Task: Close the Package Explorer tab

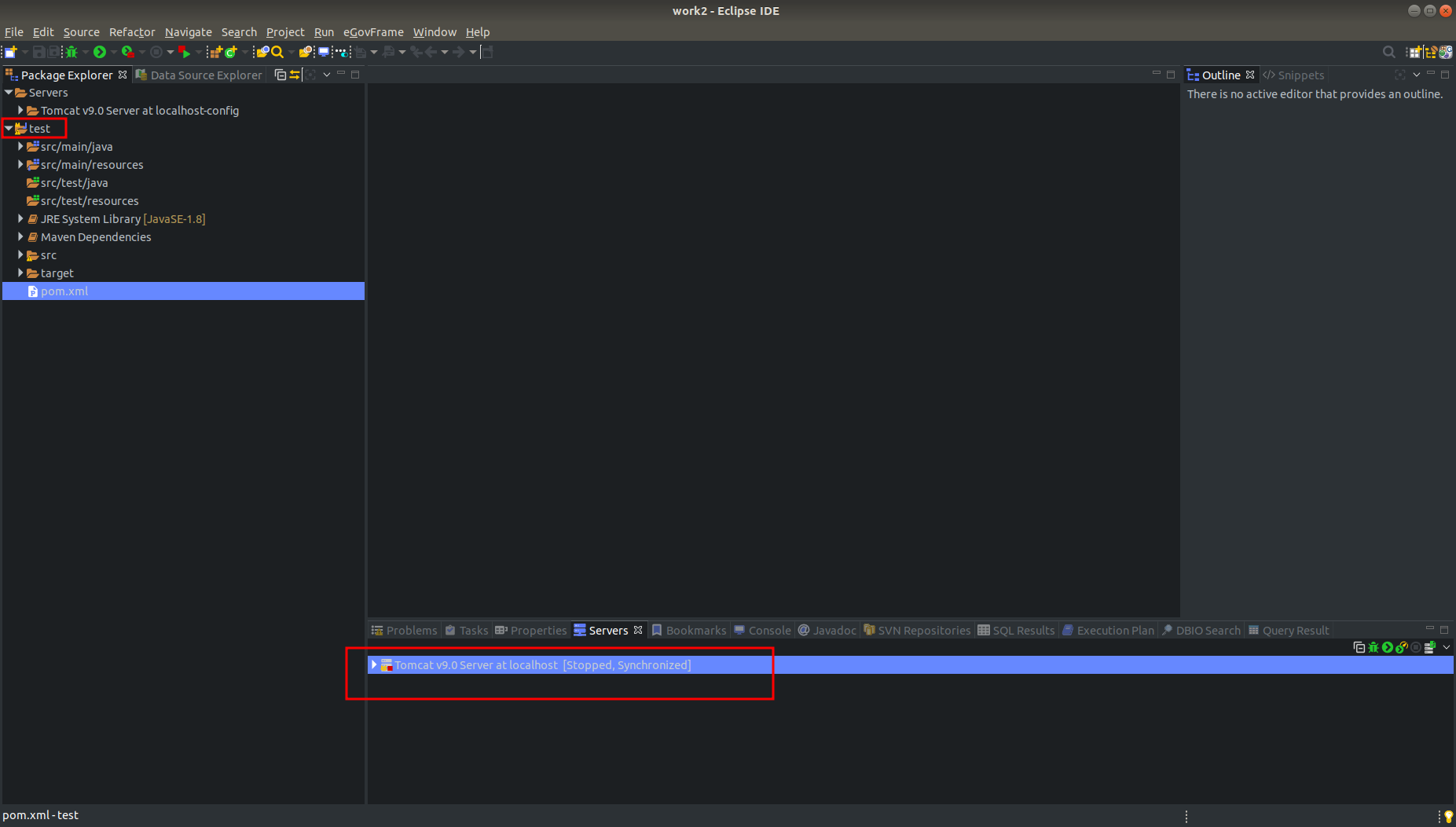Action: coord(123,75)
